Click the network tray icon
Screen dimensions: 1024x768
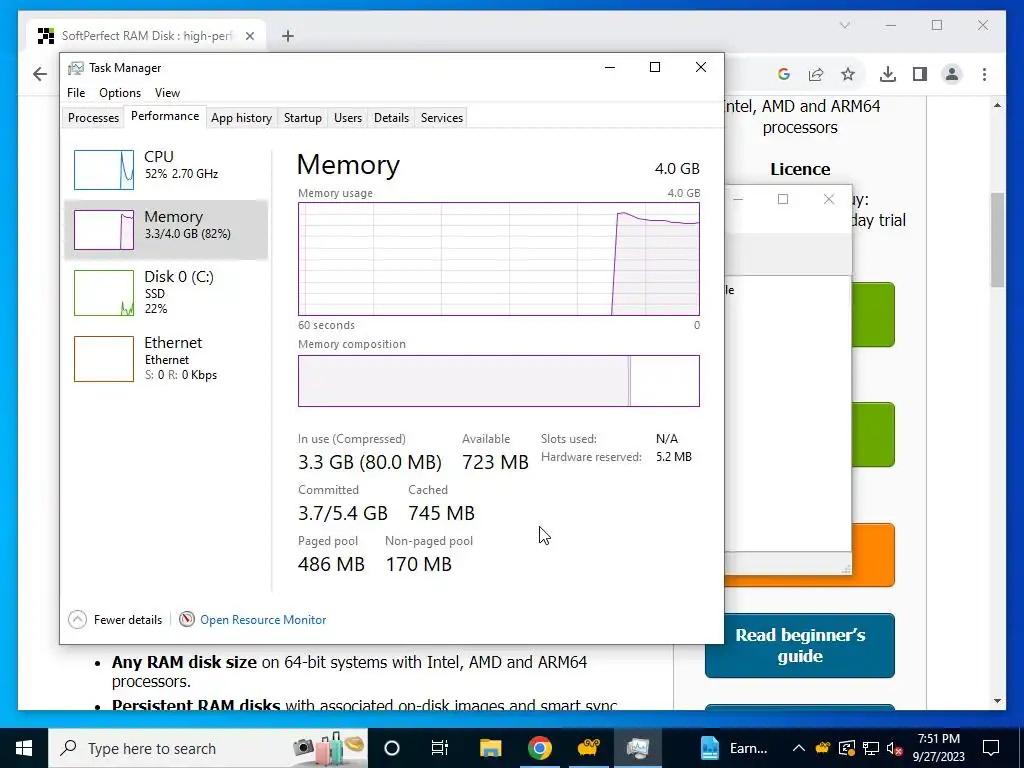[871, 748]
